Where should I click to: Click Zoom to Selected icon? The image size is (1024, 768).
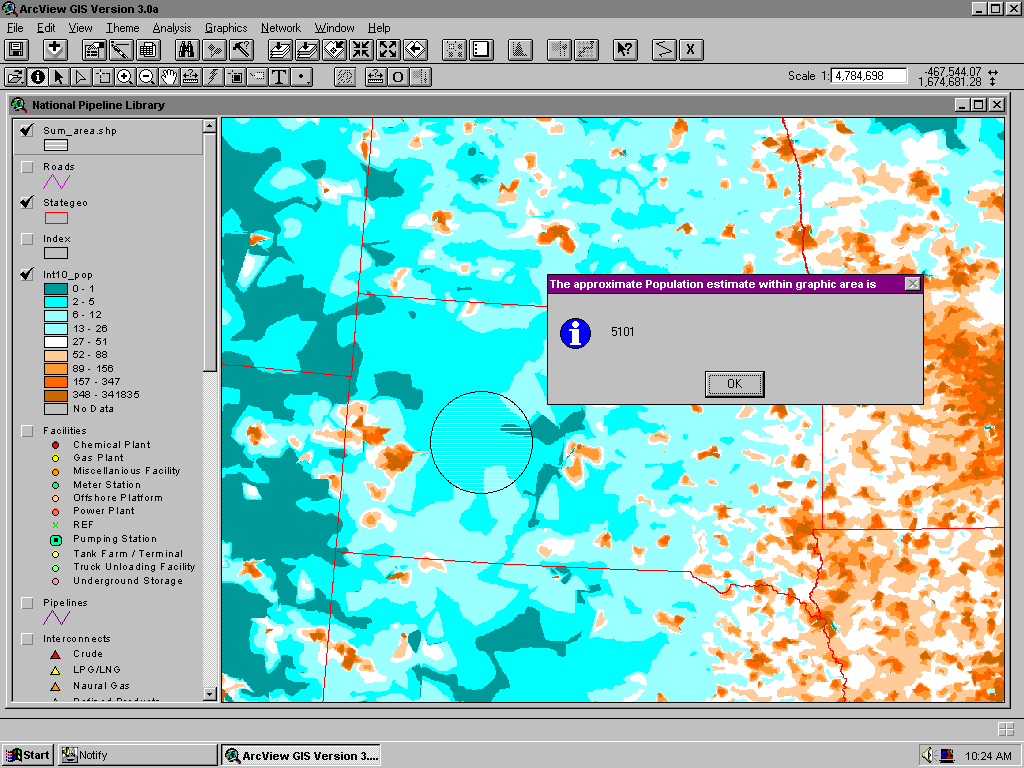point(334,50)
